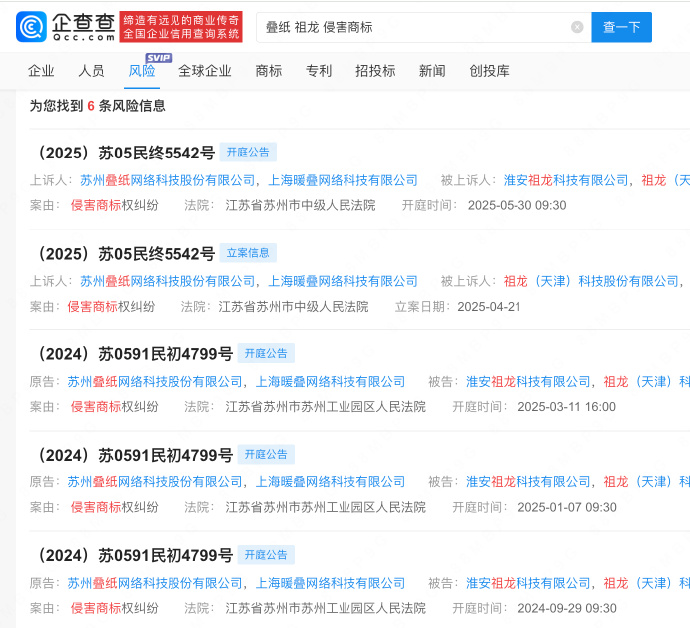Click 开庭公告 tag on first 5542号 case
This screenshot has width=690, height=628.
tap(248, 152)
